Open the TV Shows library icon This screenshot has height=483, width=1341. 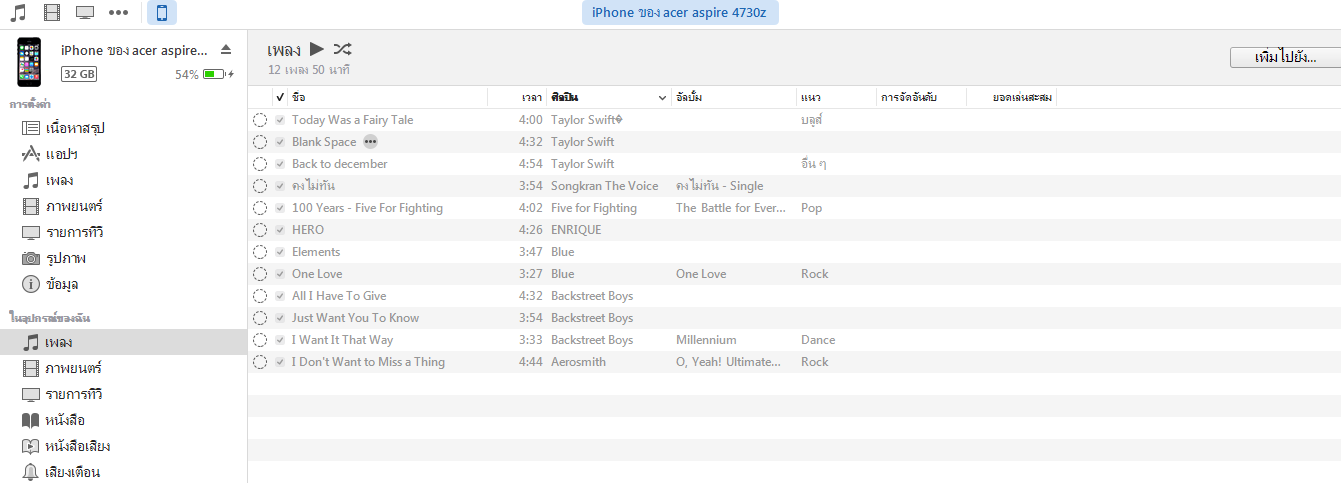tap(85, 13)
